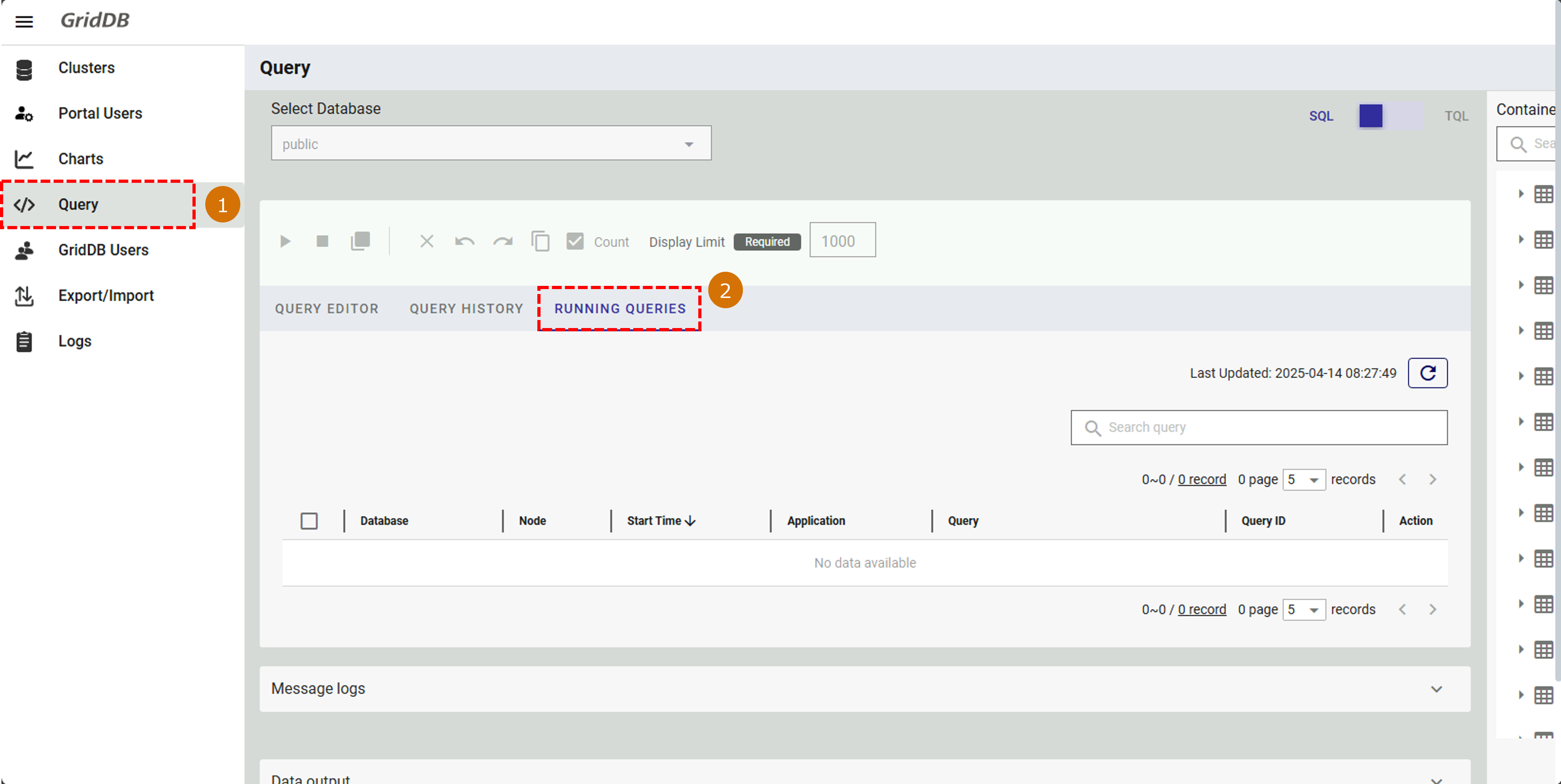Expand the Message logs panel

1436,689
